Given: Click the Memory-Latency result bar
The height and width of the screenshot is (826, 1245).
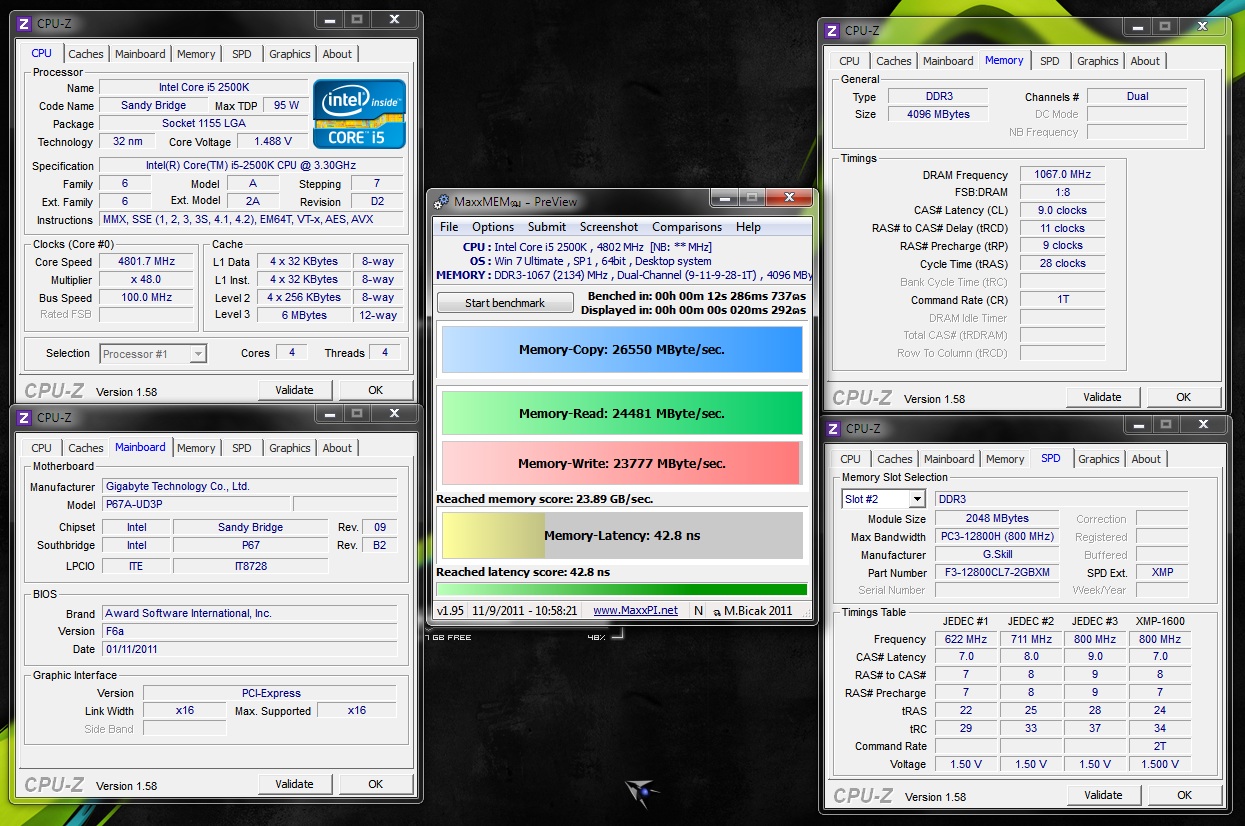Looking at the screenshot, I should [622, 535].
